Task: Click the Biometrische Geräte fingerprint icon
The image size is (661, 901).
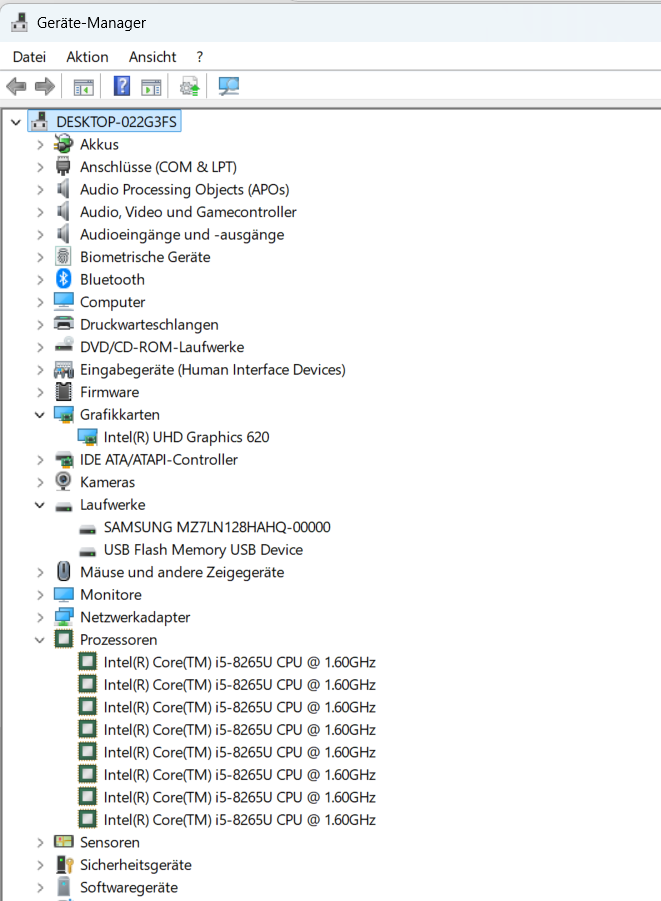Action: 63,257
